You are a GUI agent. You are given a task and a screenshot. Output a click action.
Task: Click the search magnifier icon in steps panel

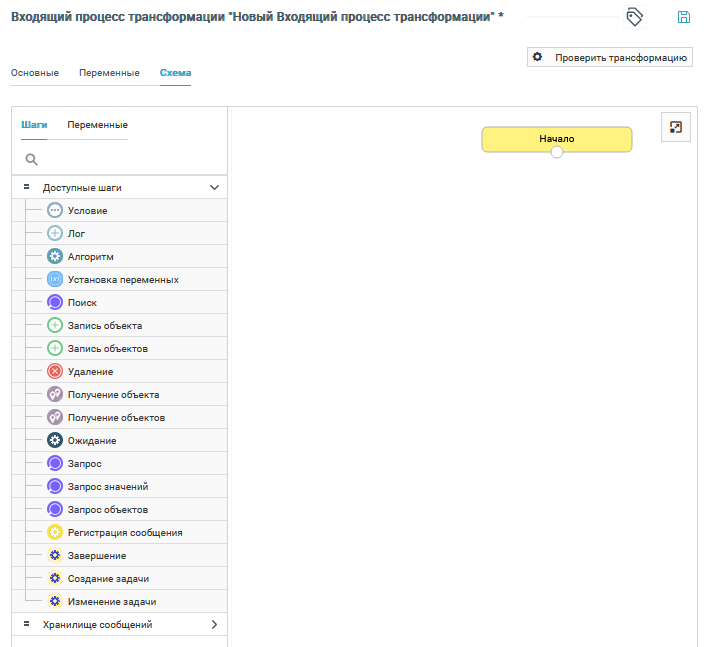(32, 159)
